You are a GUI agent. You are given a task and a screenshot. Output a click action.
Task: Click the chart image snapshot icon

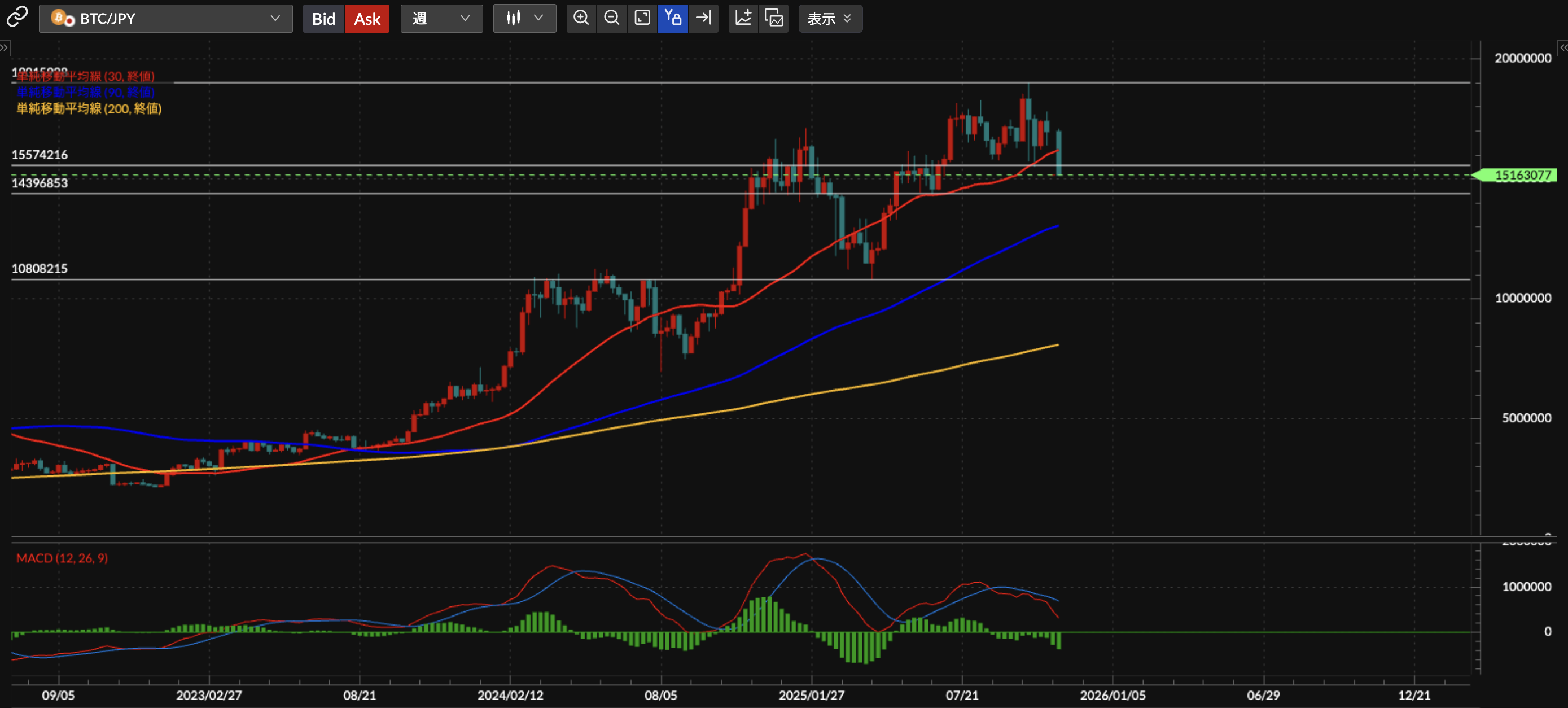[x=774, y=18]
